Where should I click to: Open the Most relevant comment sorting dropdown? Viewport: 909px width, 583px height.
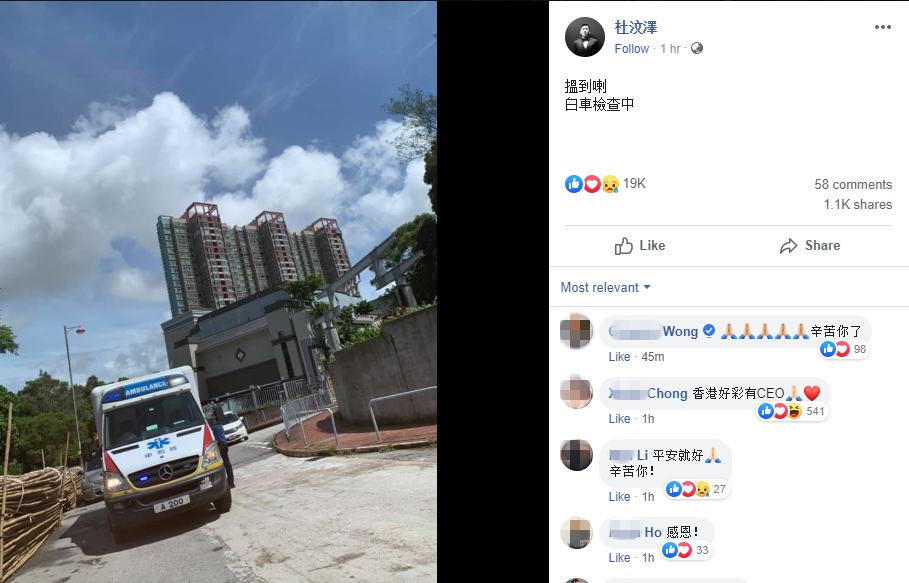point(605,287)
